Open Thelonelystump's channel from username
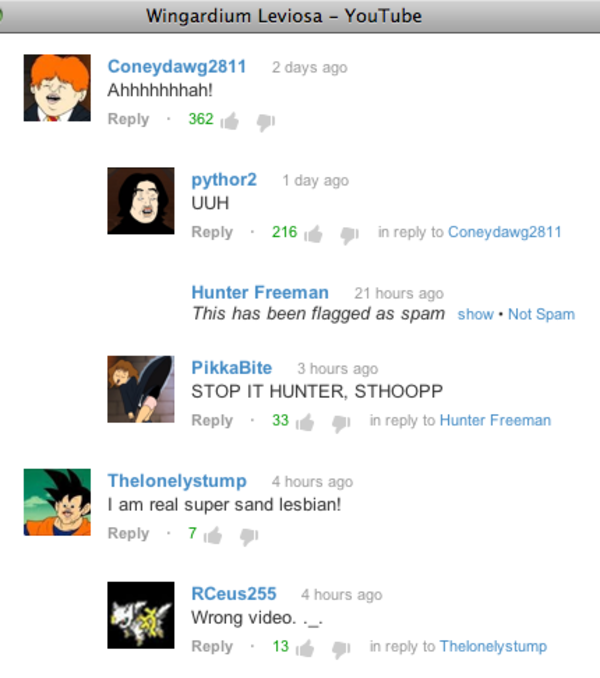 [177, 481]
